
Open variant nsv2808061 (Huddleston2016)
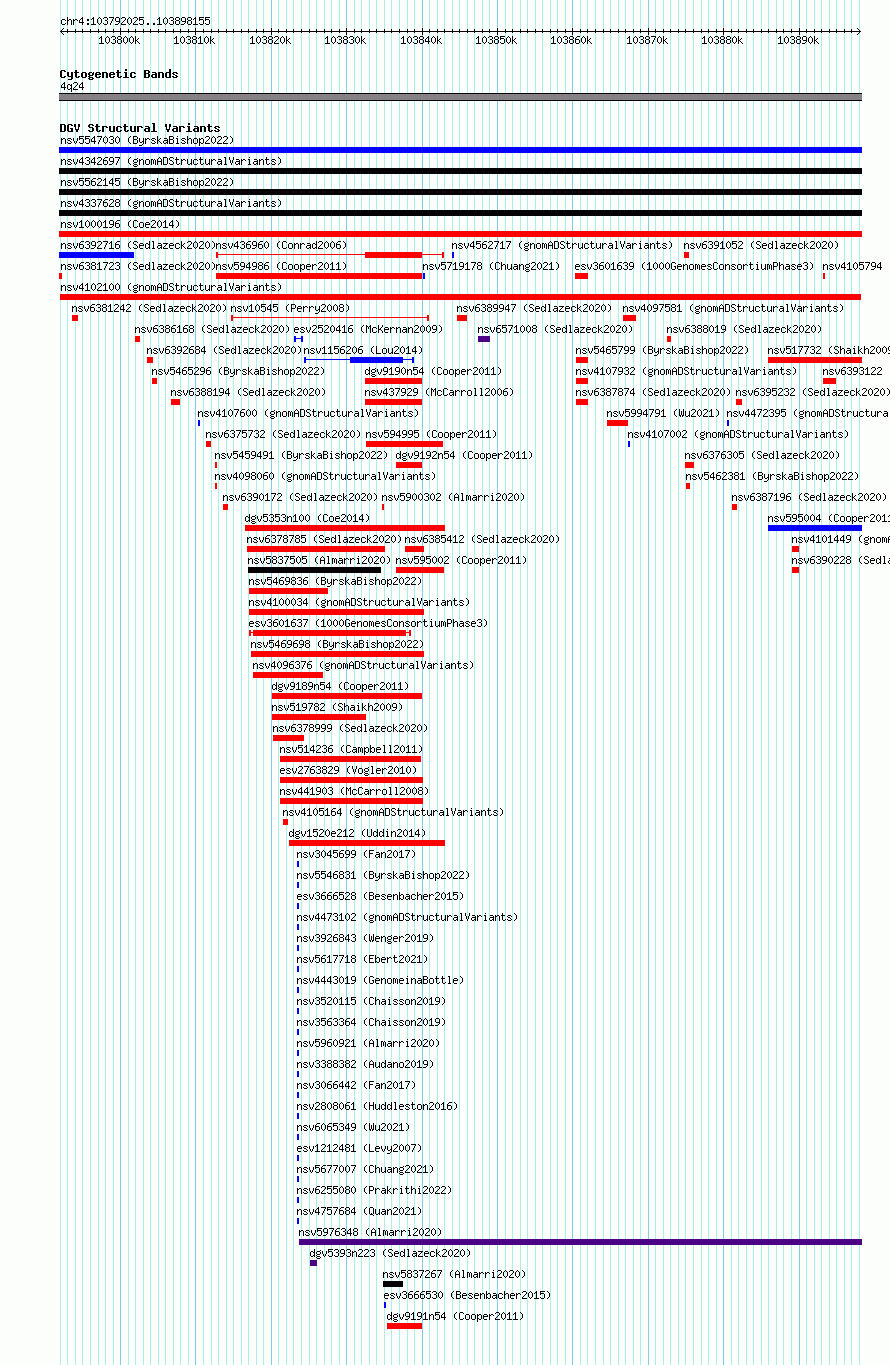tap(377, 1106)
